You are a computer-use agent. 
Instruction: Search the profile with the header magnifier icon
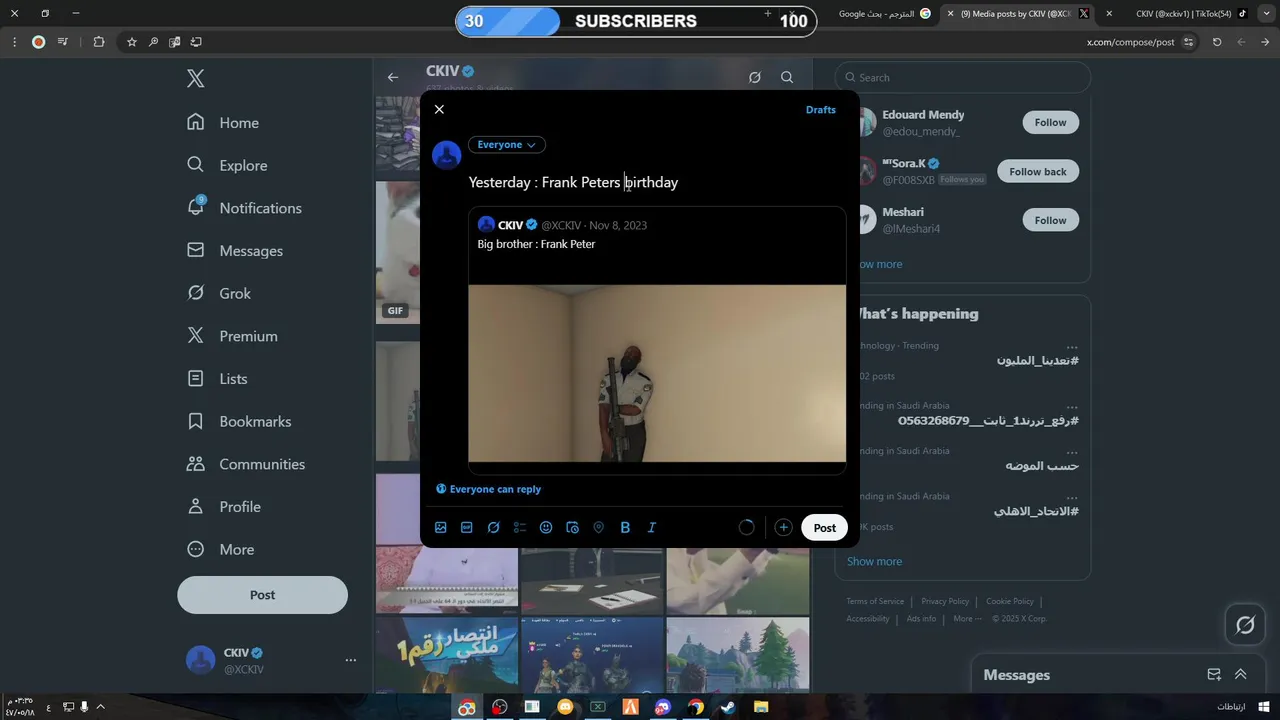coord(787,77)
